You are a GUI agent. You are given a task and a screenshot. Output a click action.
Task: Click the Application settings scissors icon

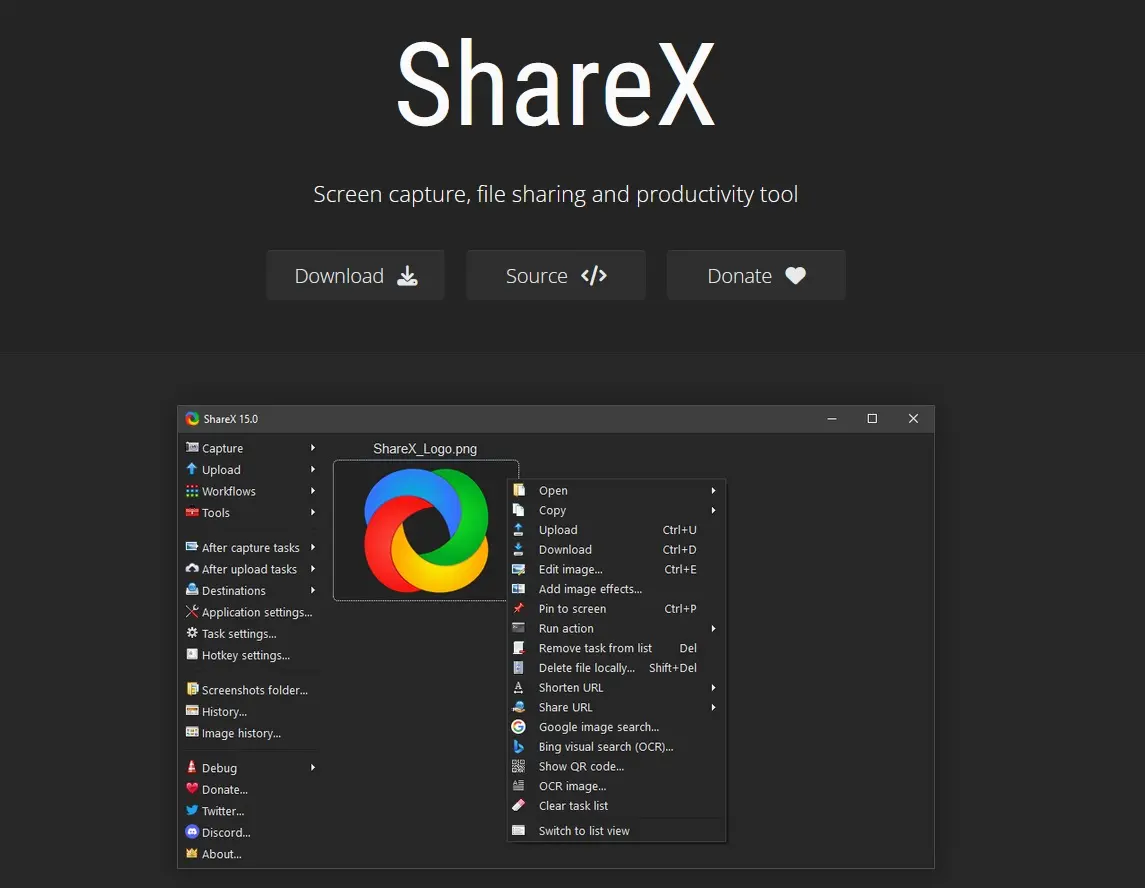point(192,612)
